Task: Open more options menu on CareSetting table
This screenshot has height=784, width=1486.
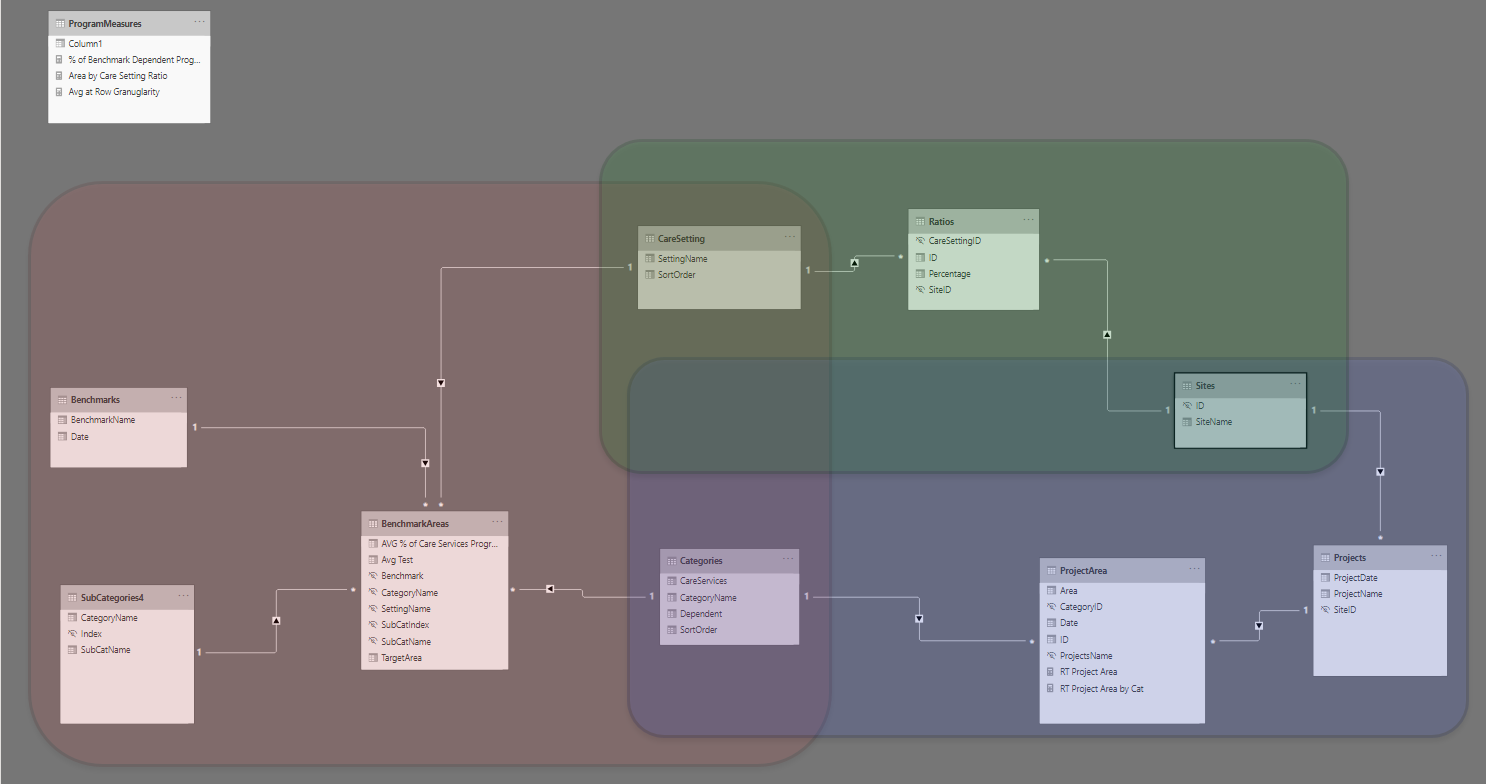Action: (791, 237)
